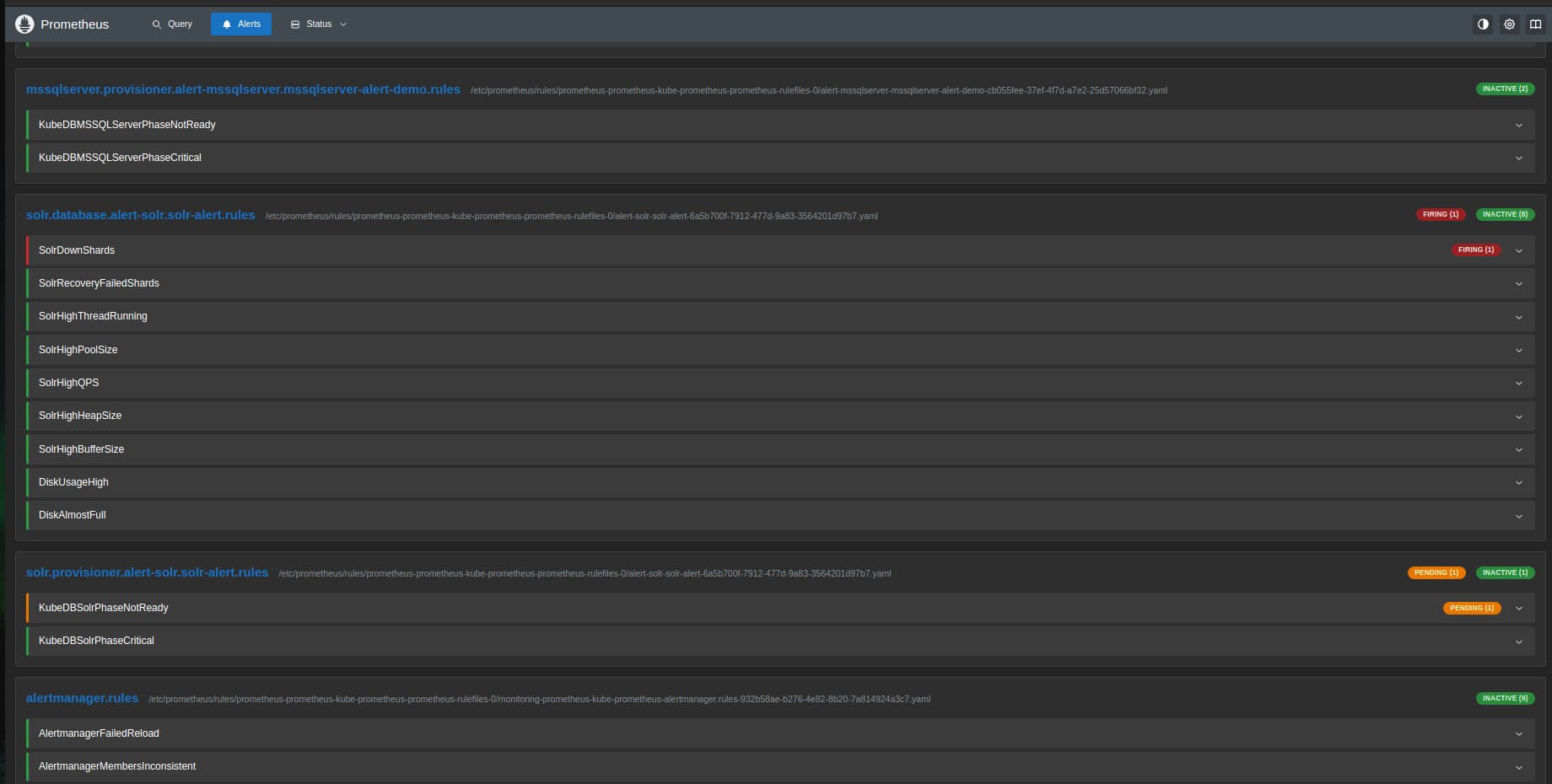Click INACTIVE (8) badge on solr.database group
This screenshot has width=1552, height=784.
(x=1505, y=214)
